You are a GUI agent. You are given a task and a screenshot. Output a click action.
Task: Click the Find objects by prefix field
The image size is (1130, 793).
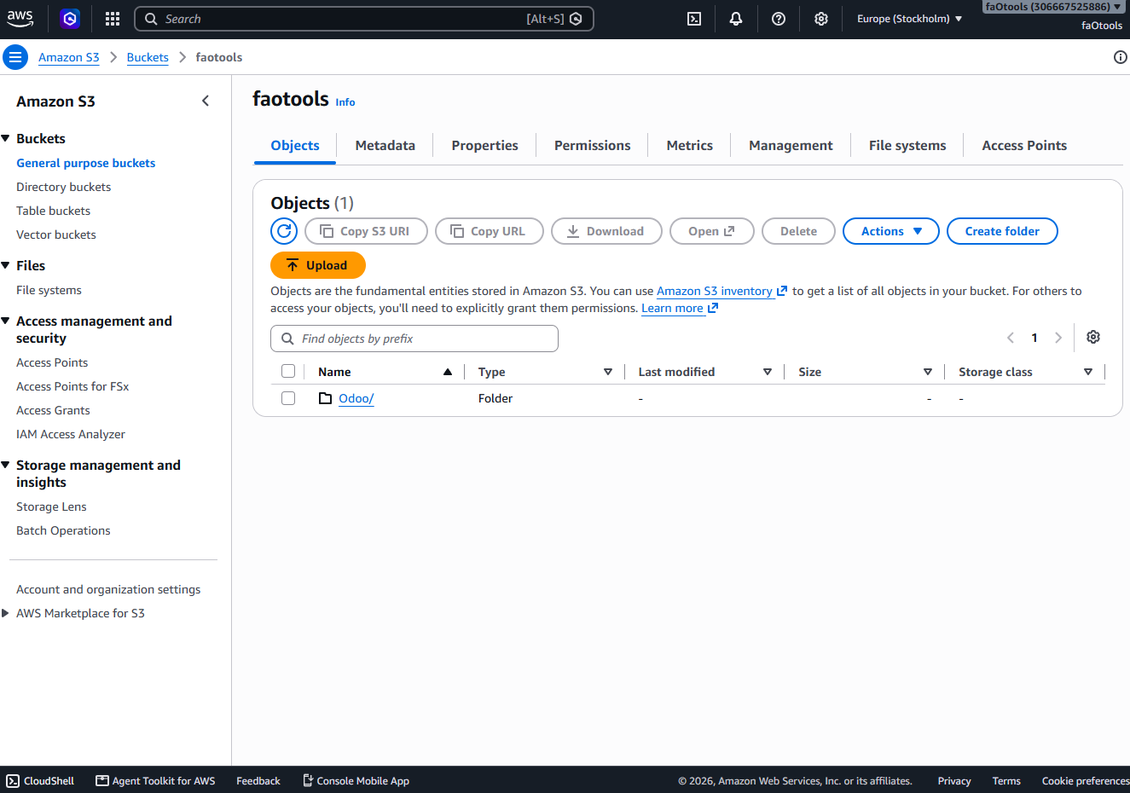pos(414,339)
